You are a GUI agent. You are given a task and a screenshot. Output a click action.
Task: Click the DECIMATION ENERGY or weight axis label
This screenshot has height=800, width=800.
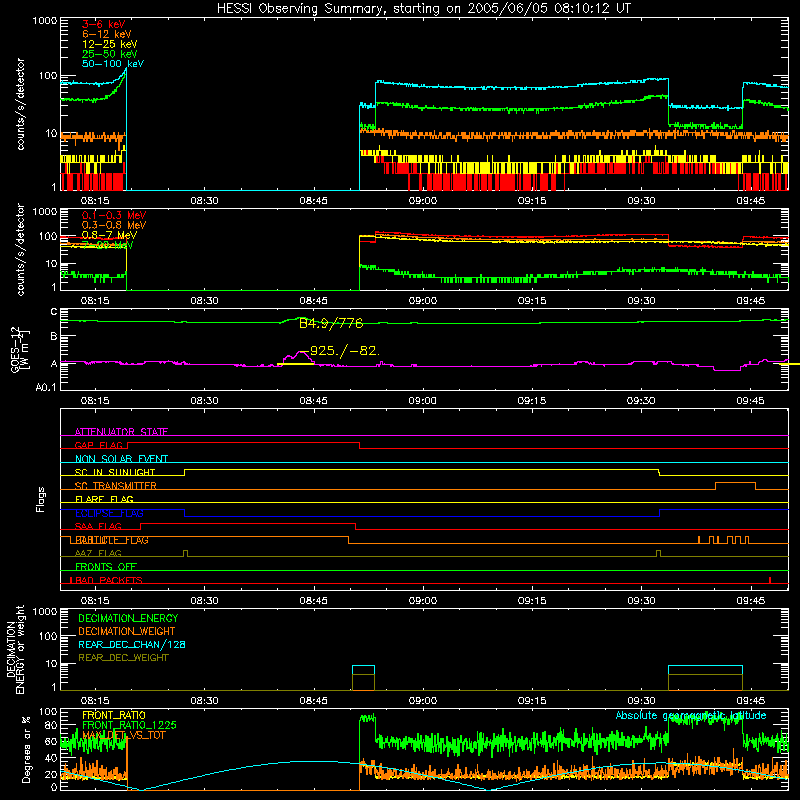(15, 649)
